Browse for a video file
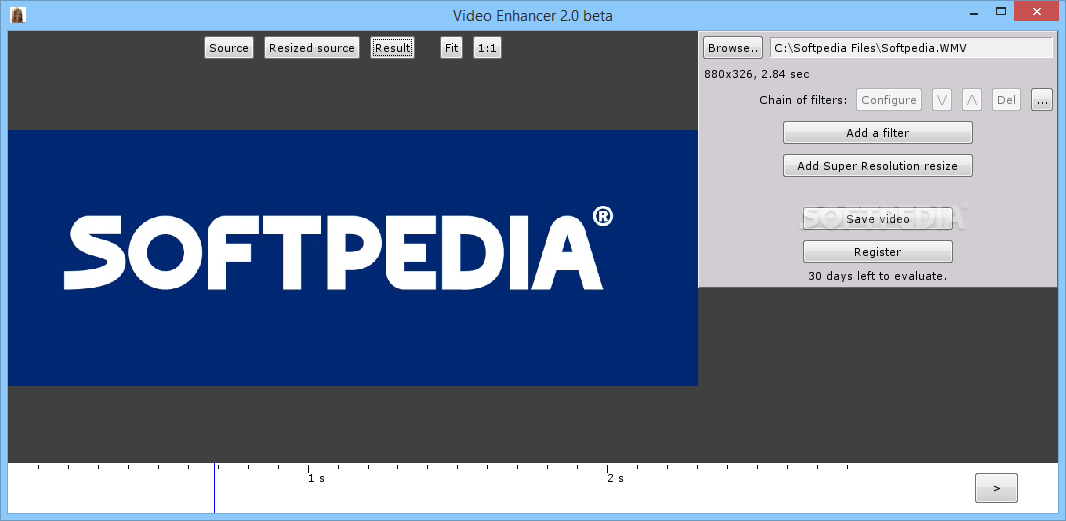1066x521 pixels. [x=733, y=48]
